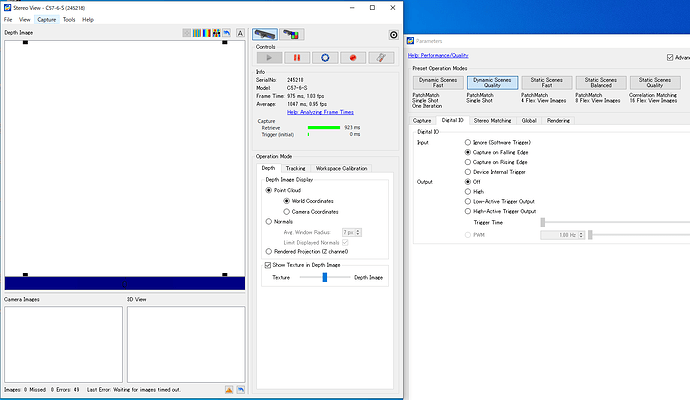This screenshot has height=400, width=690.
Task: Click the PWM frequency spinner arrows
Action: coord(581,235)
